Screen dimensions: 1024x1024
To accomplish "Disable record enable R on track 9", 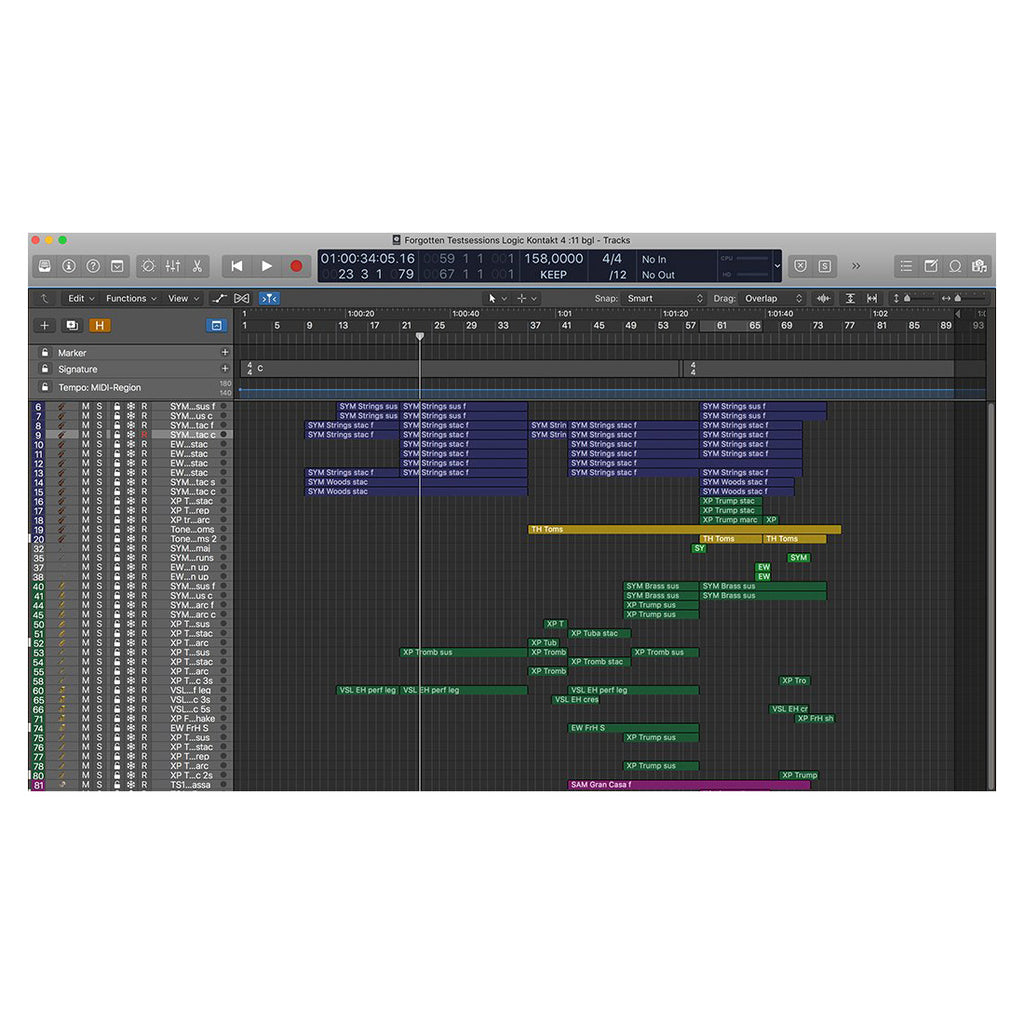I will [x=144, y=435].
